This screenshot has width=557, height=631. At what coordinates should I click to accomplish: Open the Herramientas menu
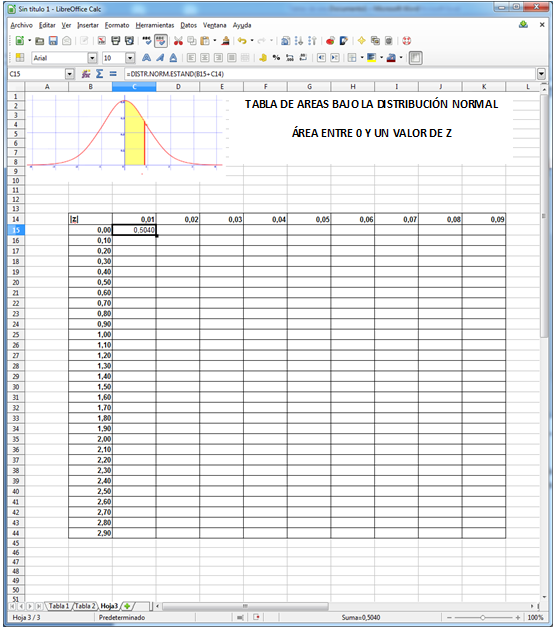(x=155, y=25)
